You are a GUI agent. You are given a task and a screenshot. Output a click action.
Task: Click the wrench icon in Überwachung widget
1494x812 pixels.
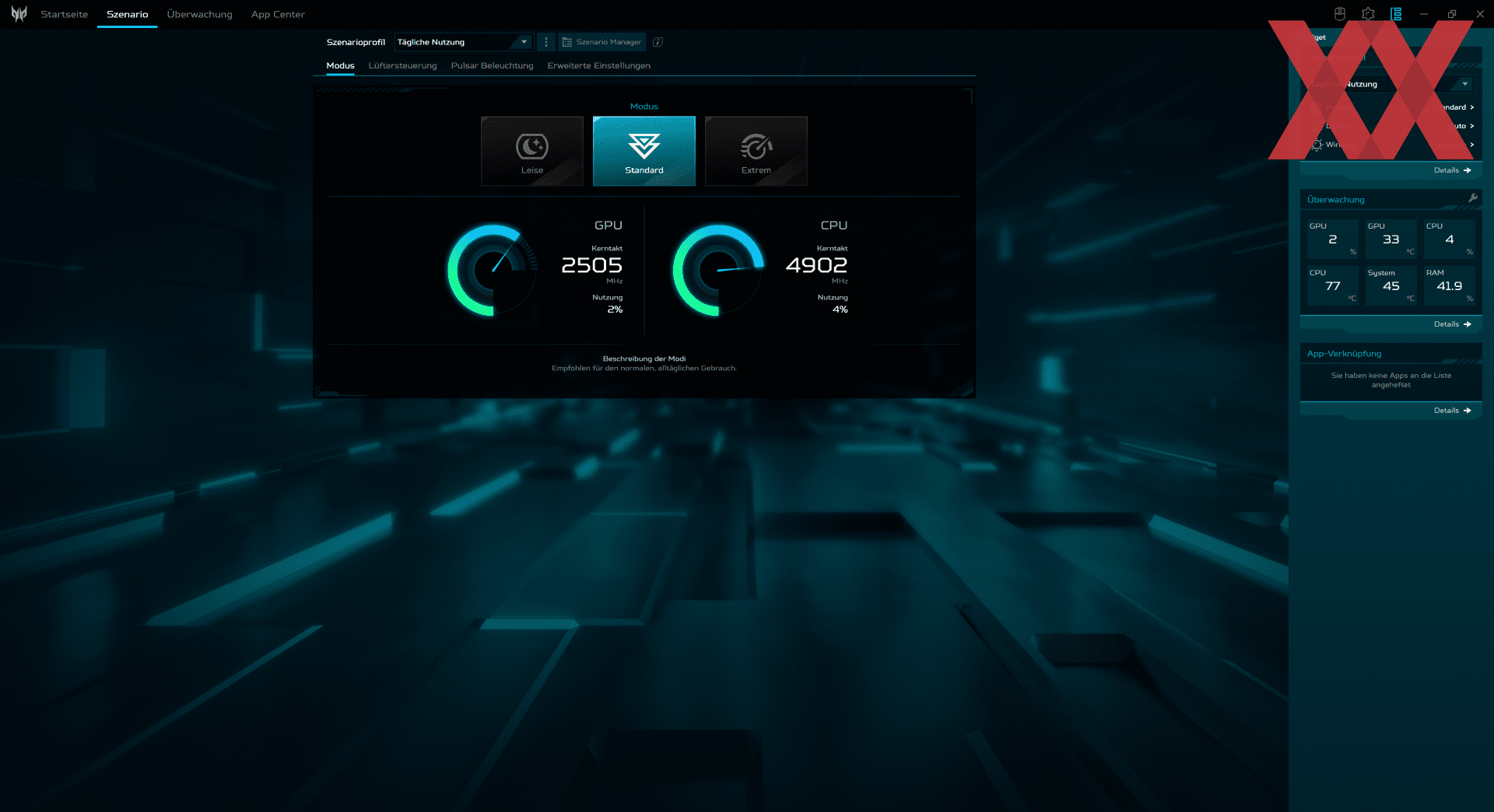click(1473, 198)
